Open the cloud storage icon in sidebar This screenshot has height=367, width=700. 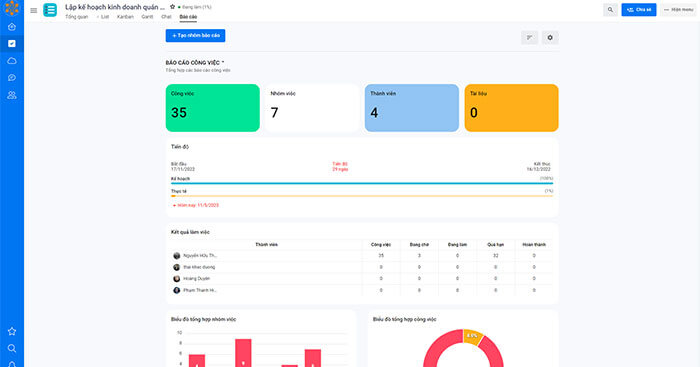click(12, 61)
